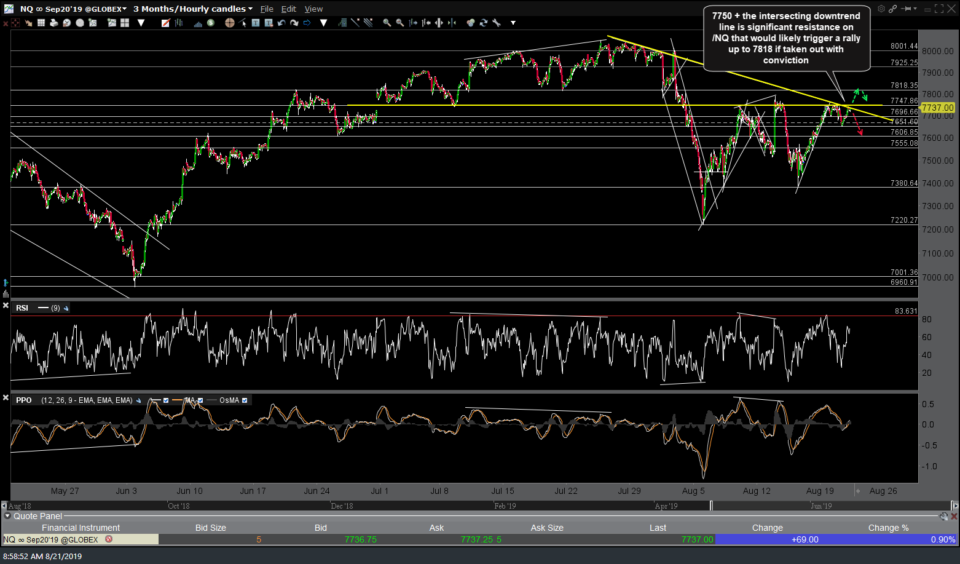Click the zoom out magnifier icon
This screenshot has width=960, height=564.
[400, 23]
